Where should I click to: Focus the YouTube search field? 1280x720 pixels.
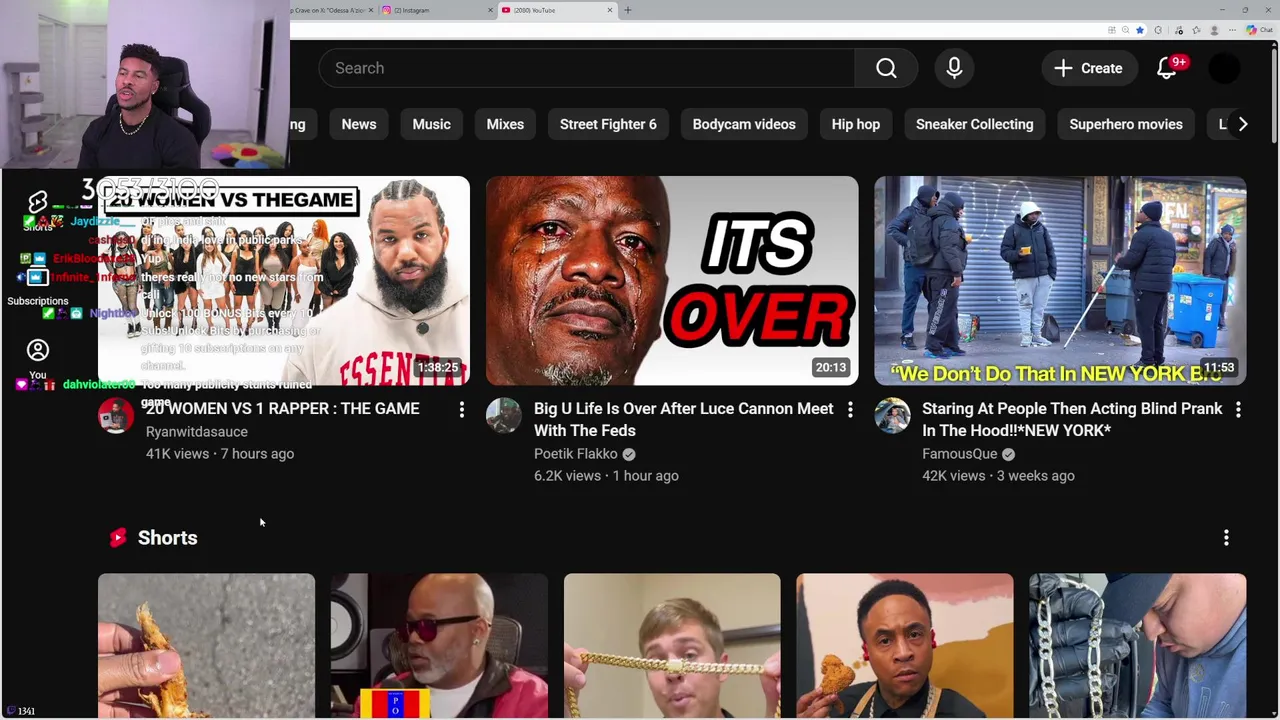coord(587,68)
